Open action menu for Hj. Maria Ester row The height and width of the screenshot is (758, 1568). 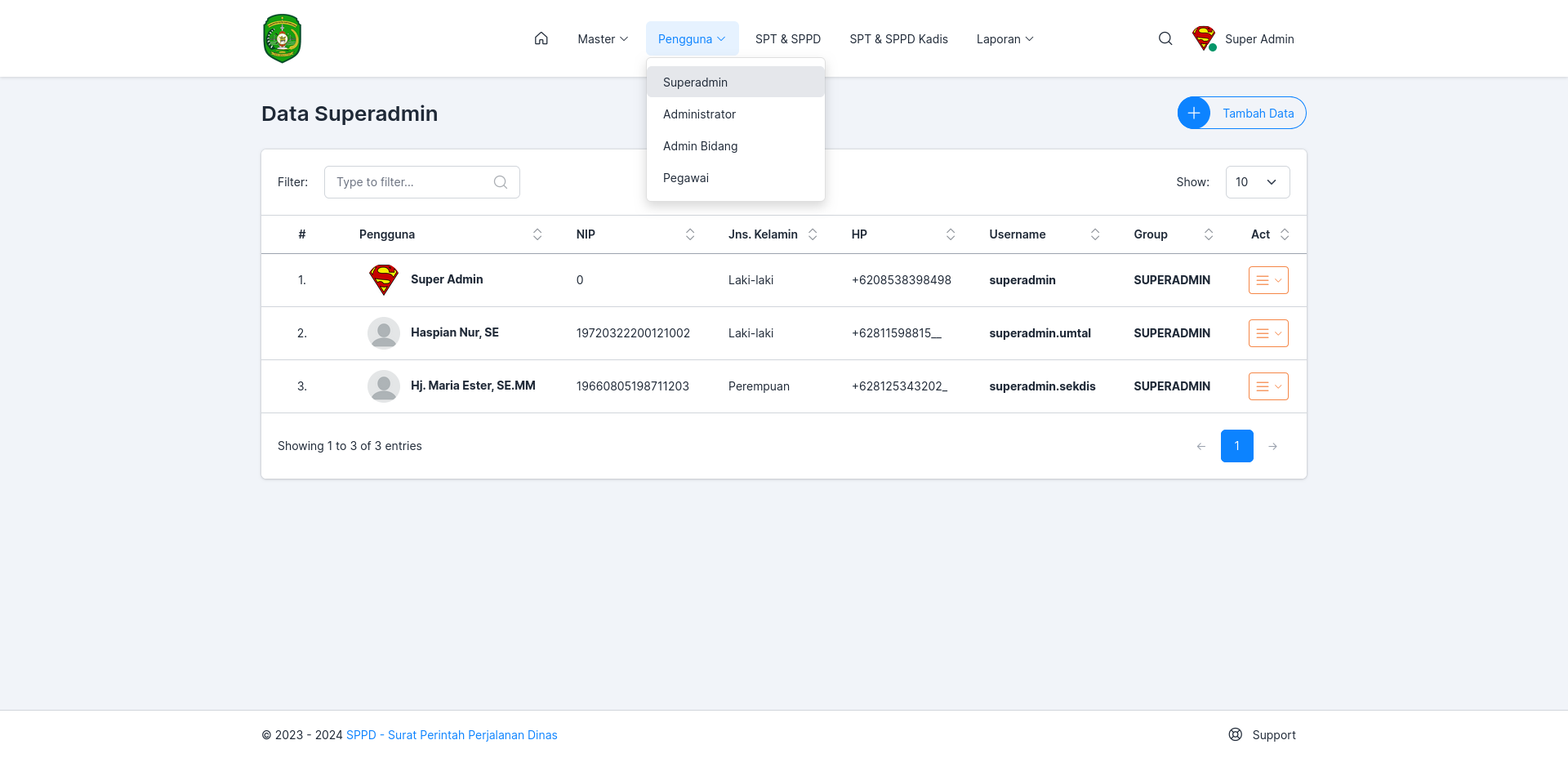point(1268,386)
